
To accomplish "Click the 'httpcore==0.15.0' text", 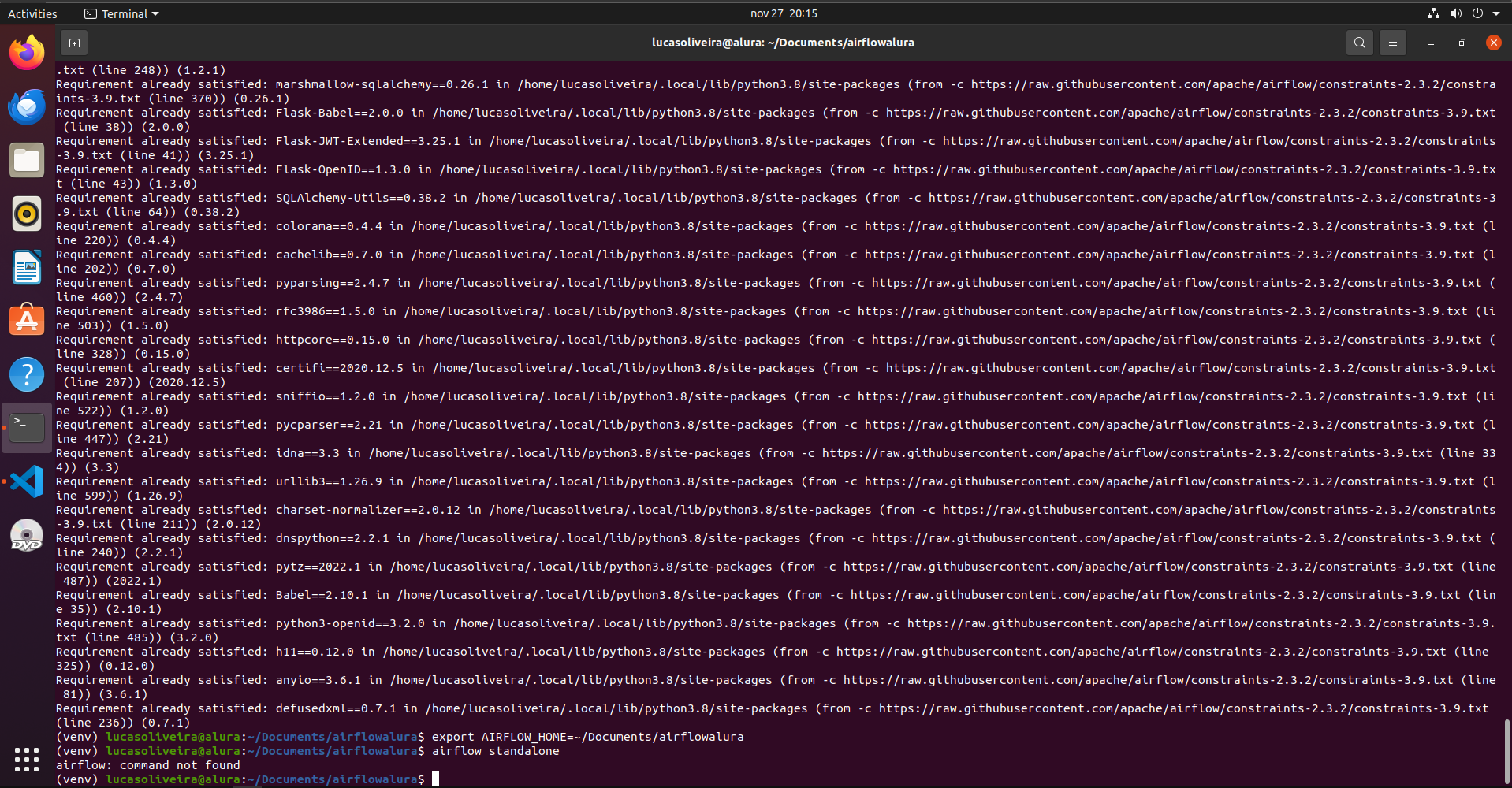I will 333,340.
